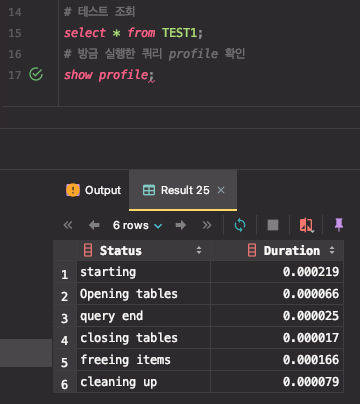Select the 'query end' cell
This screenshot has height=404, width=360.
(x=144, y=316)
